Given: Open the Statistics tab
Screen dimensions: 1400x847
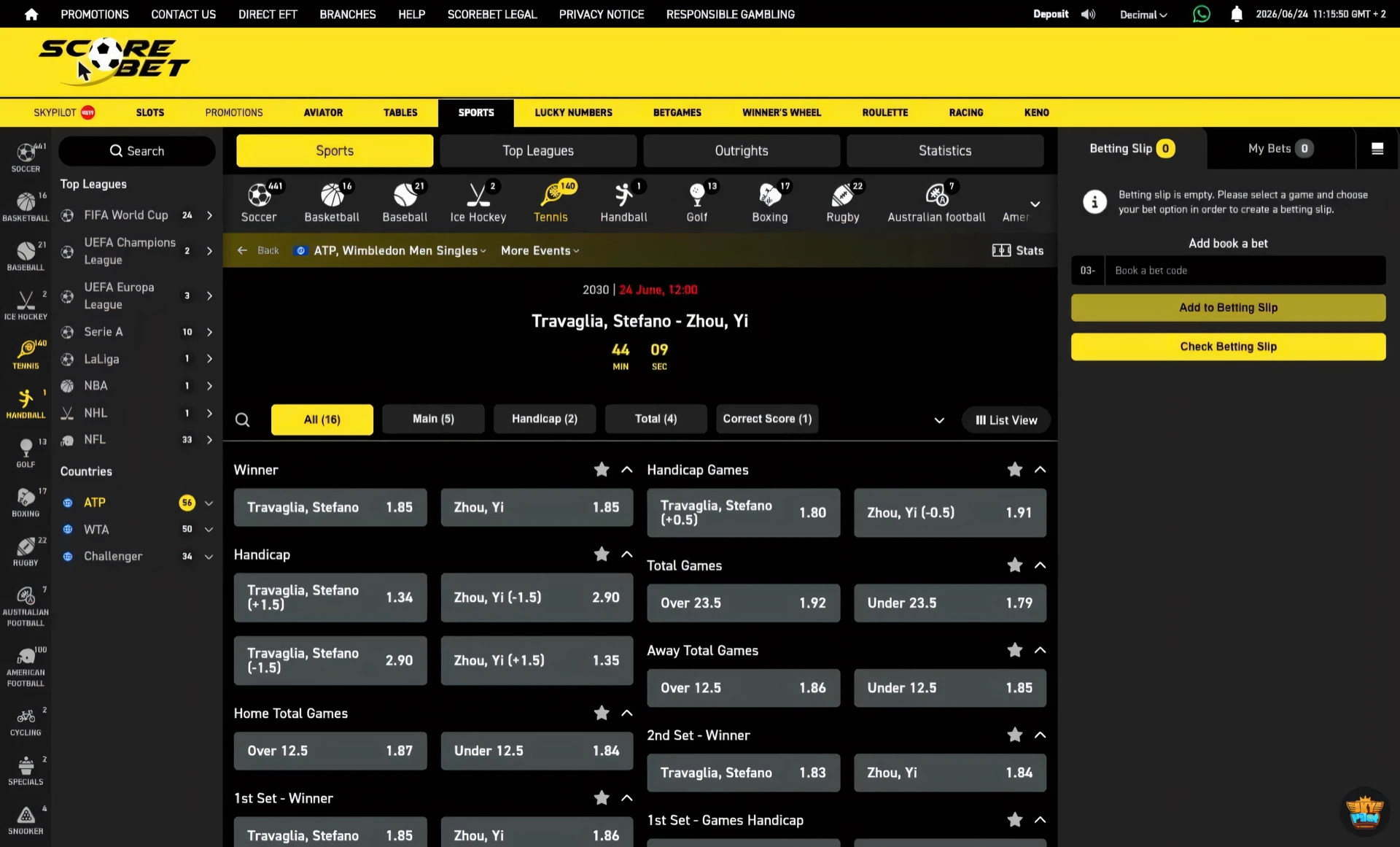Looking at the screenshot, I should [x=945, y=150].
